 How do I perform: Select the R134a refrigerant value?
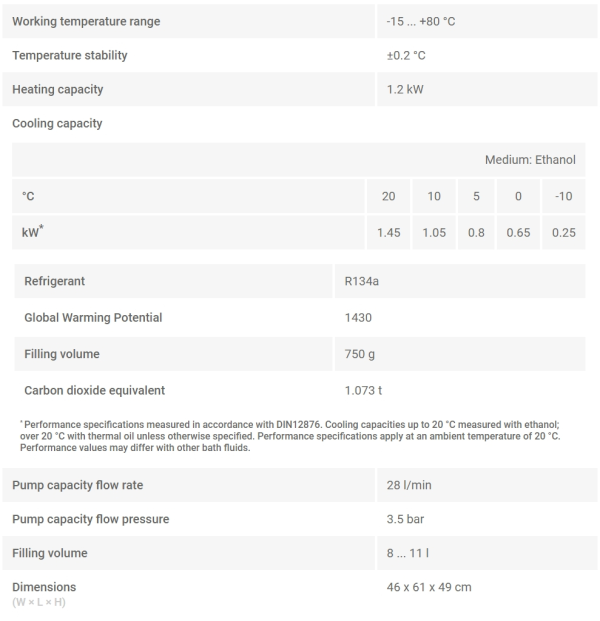[x=362, y=282]
